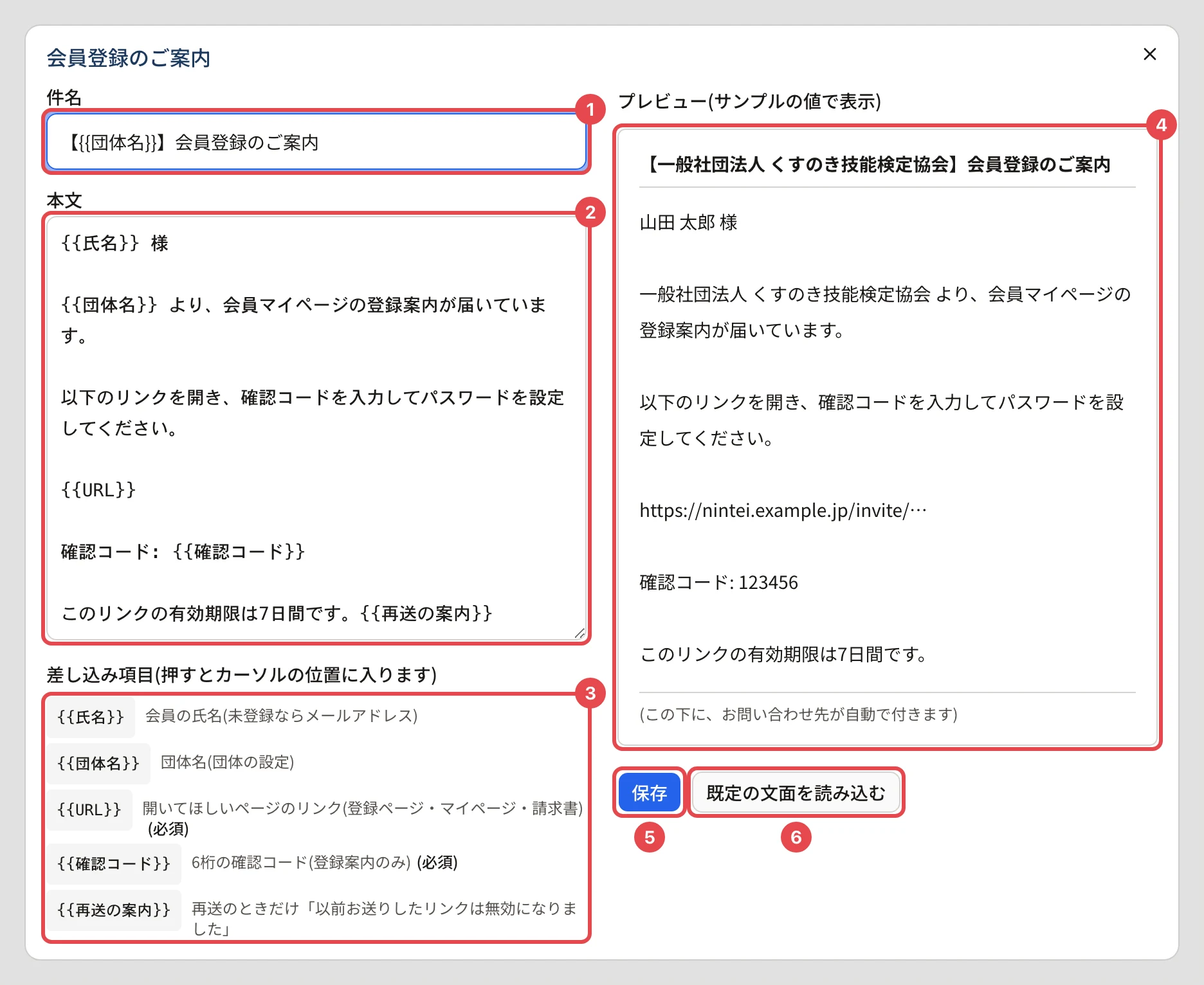Insert the {{URL}} merge tag
Image resolution: width=1204 pixels, height=985 pixels.
[89, 809]
